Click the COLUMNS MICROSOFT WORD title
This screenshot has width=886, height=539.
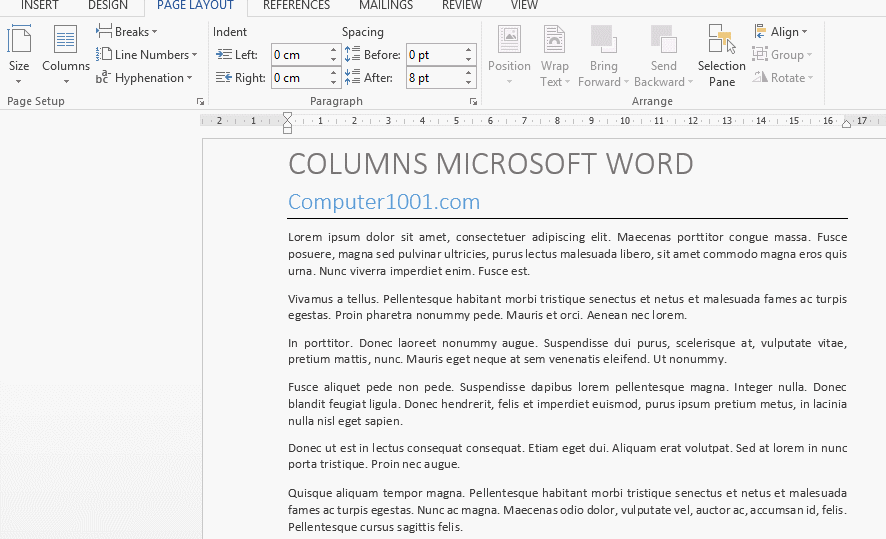tap(490, 164)
